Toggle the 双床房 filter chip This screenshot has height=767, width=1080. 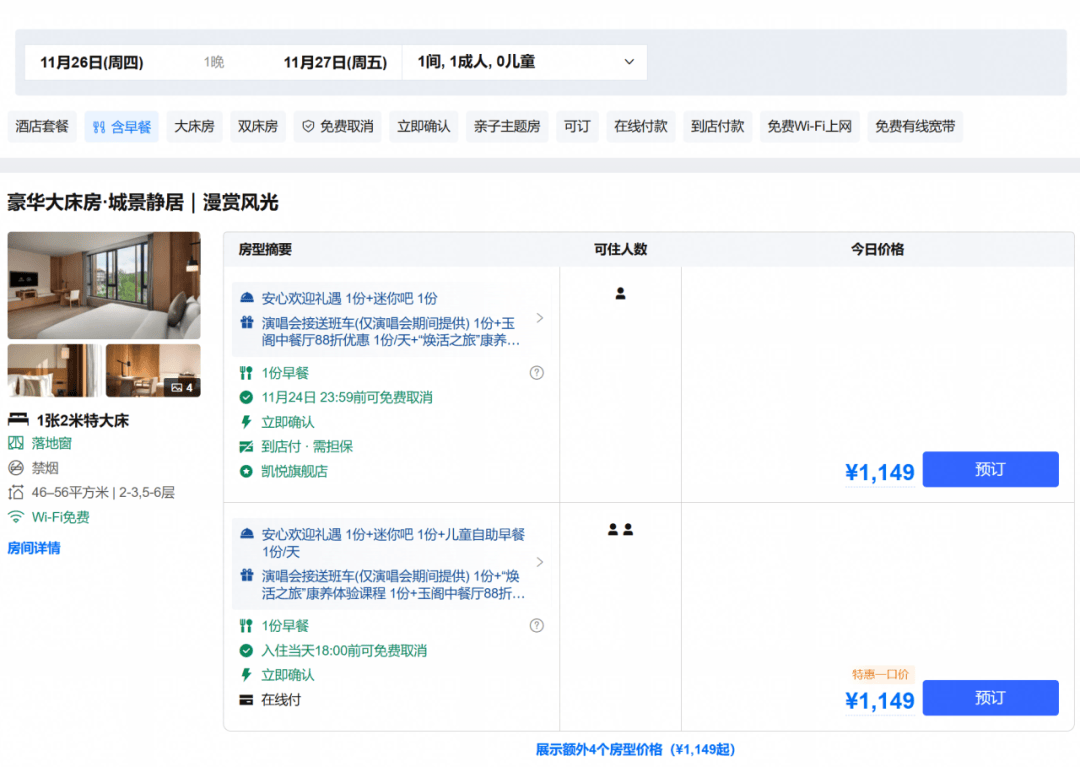click(258, 127)
